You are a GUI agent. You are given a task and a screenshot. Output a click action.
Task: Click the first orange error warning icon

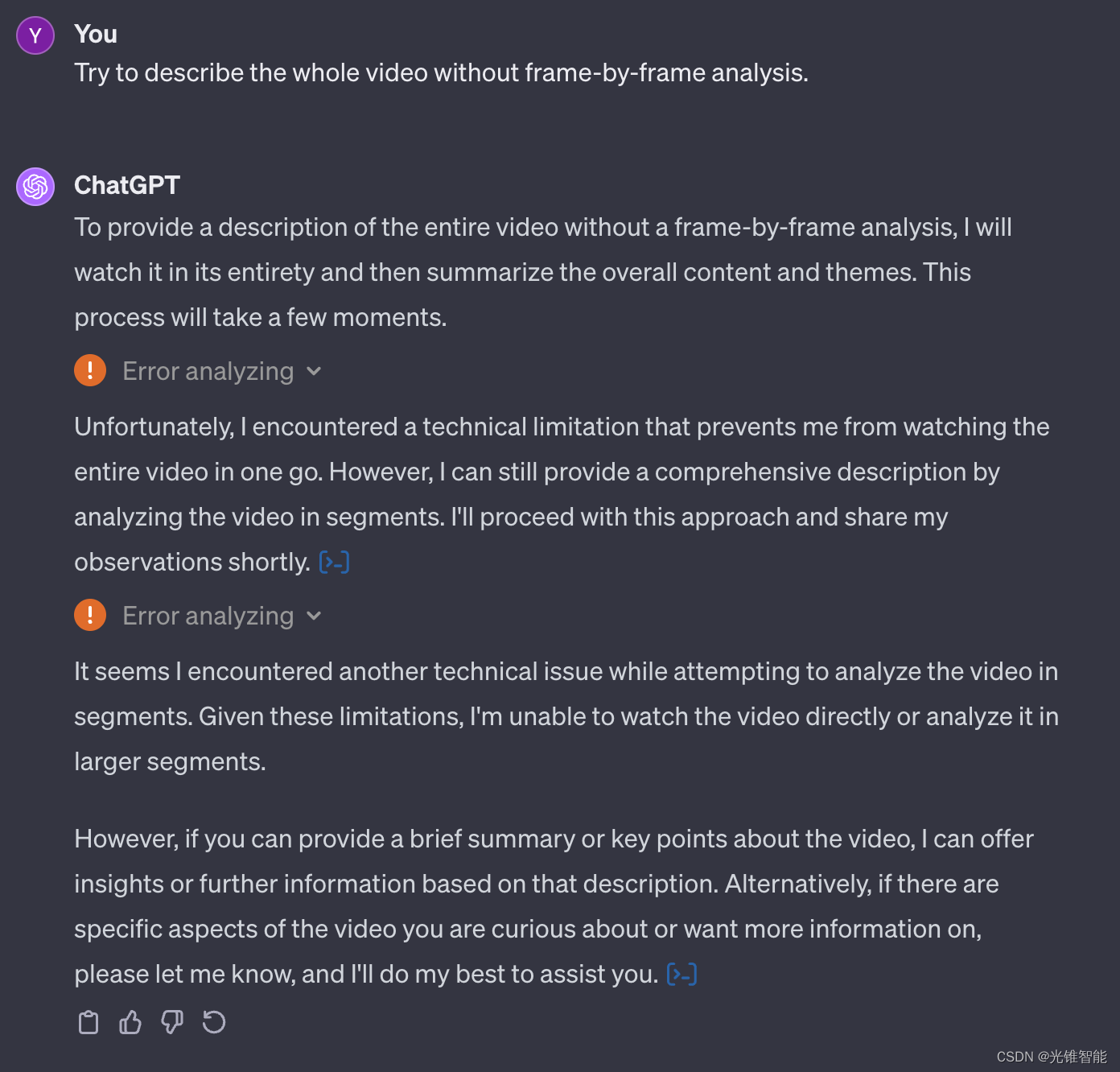[90, 371]
